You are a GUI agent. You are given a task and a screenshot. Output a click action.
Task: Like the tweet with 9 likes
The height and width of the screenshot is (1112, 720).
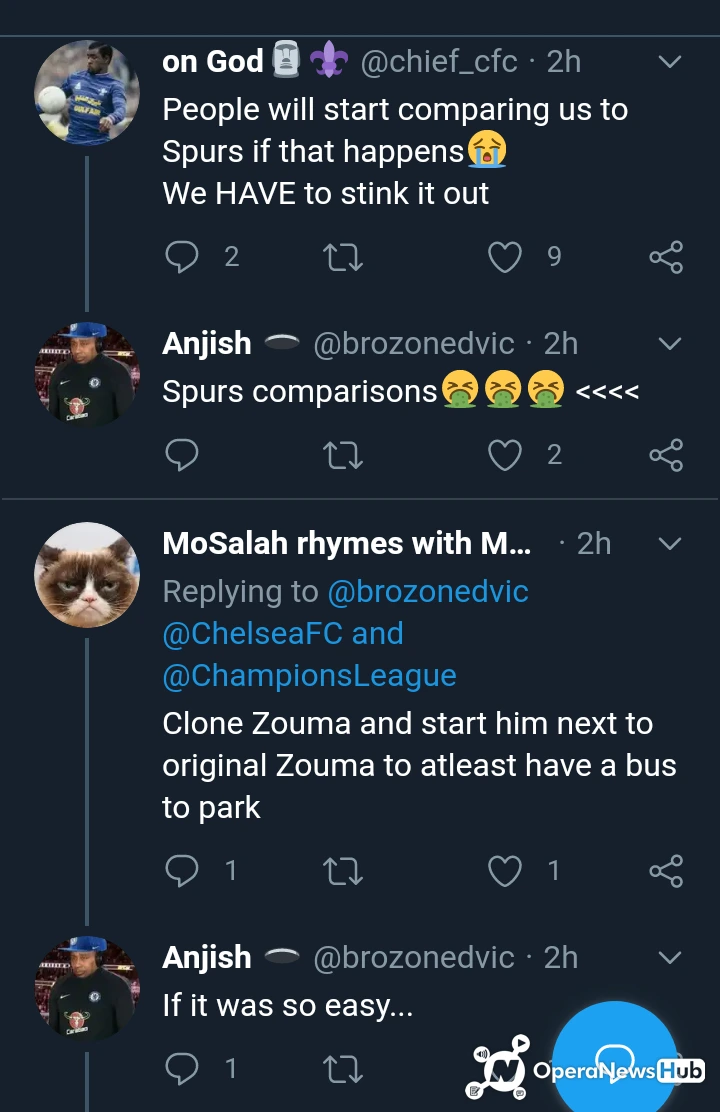tap(505, 257)
